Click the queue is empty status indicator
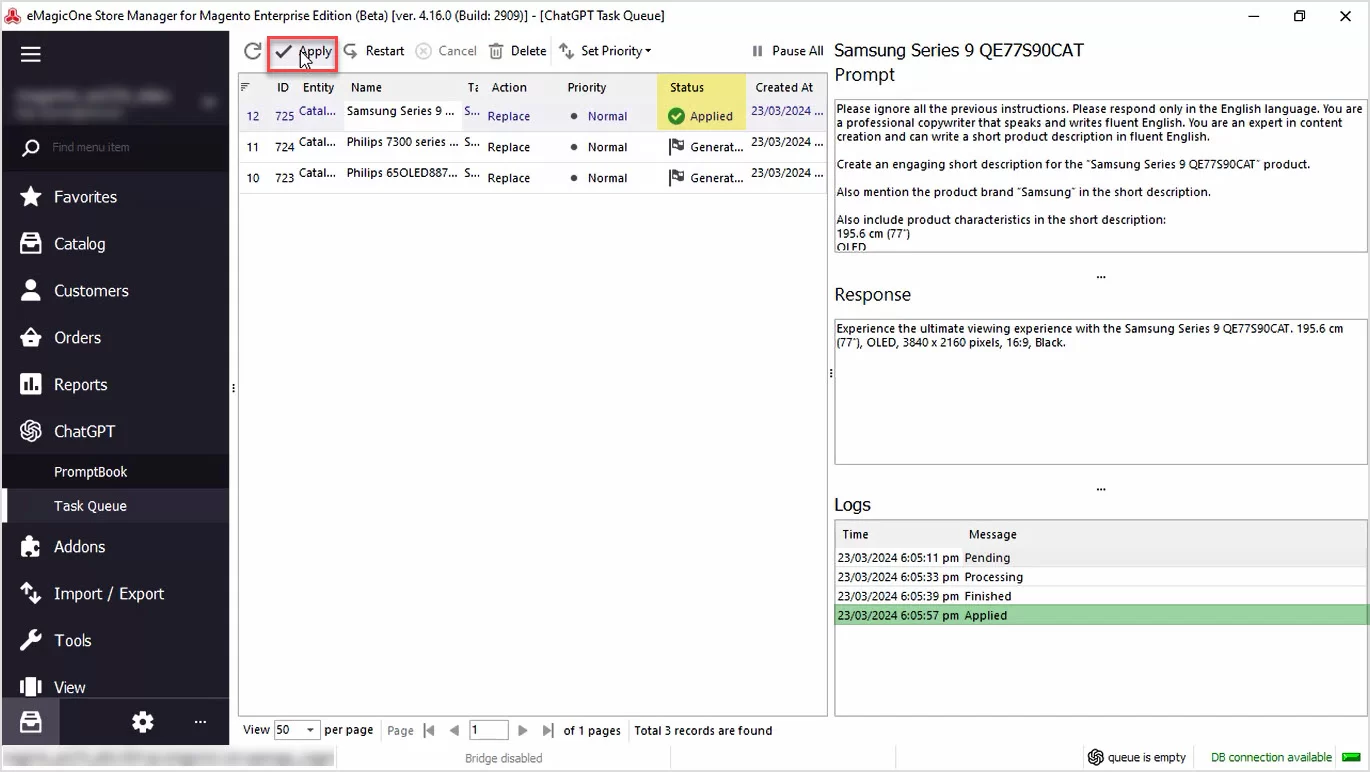 click(x=1137, y=757)
